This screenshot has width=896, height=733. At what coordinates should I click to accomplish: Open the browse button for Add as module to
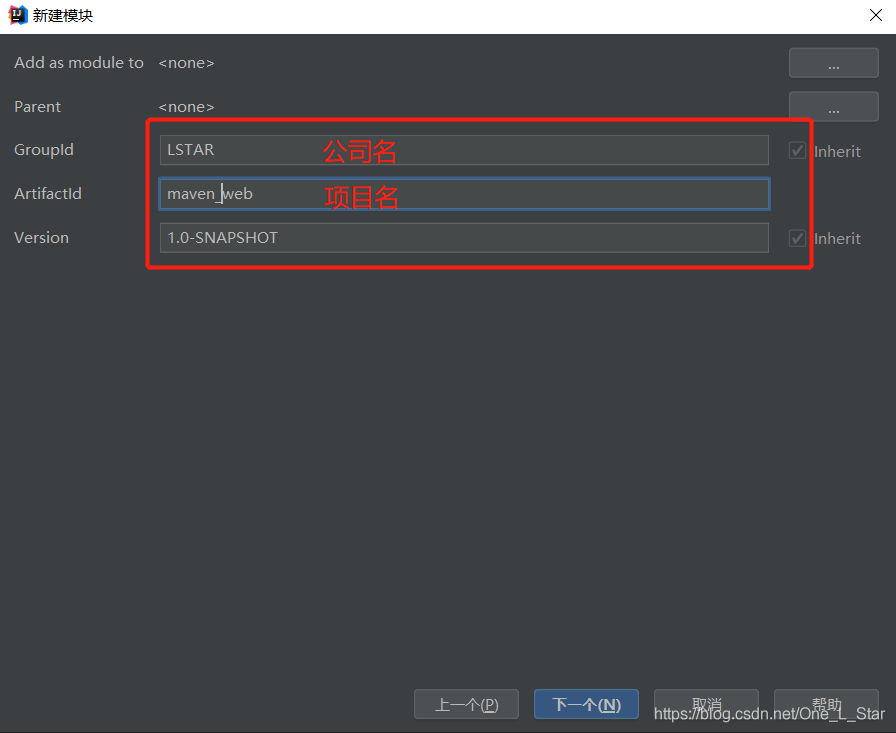(834, 63)
